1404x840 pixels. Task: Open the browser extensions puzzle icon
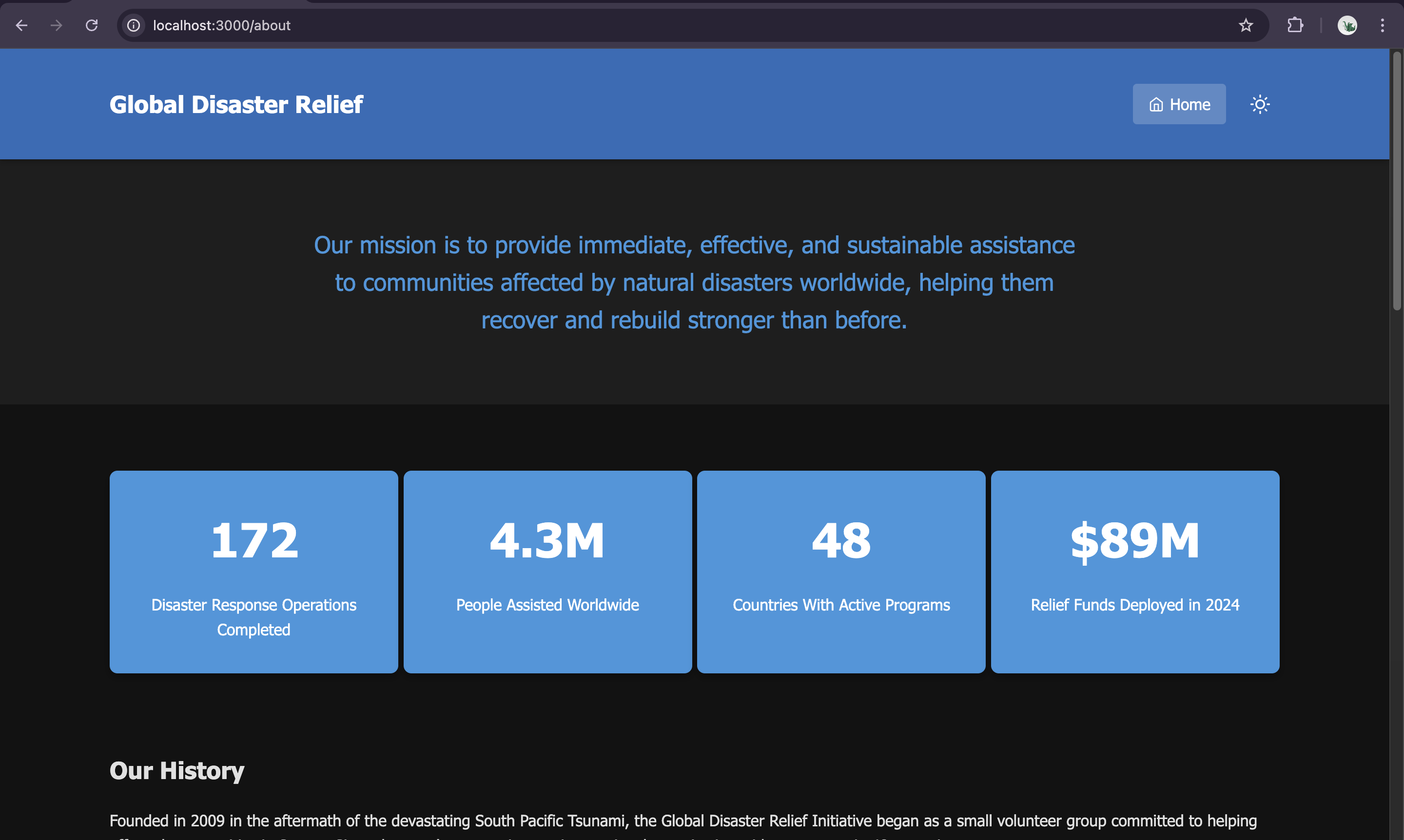1295,25
